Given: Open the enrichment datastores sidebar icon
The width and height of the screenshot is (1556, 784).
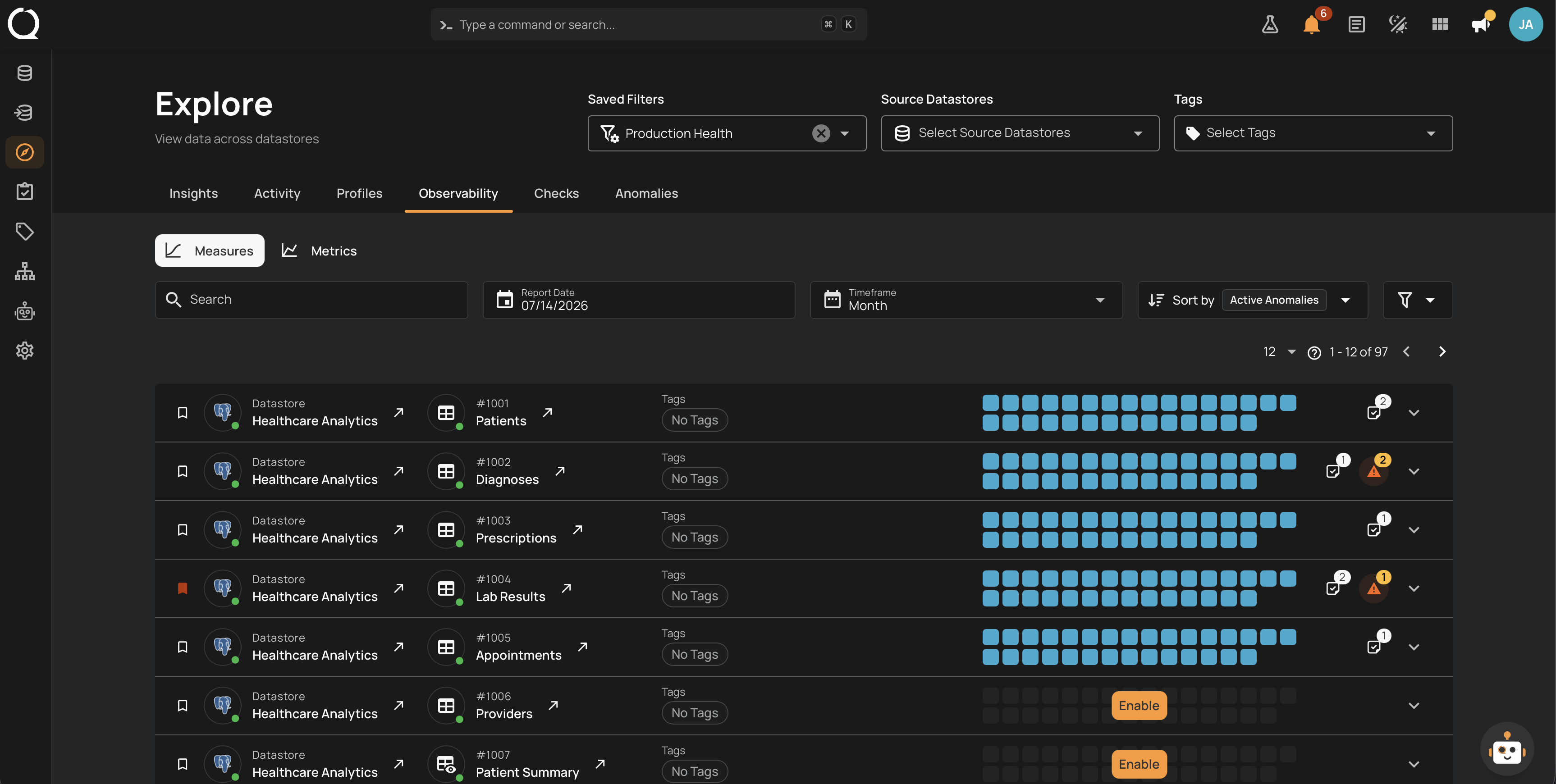Looking at the screenshot, I should (x=24, y=112).
